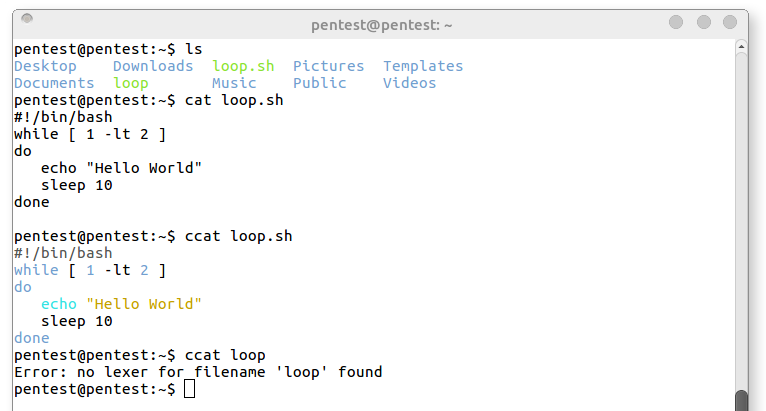Click the yellow "Hello World" string

click(144, 304)
